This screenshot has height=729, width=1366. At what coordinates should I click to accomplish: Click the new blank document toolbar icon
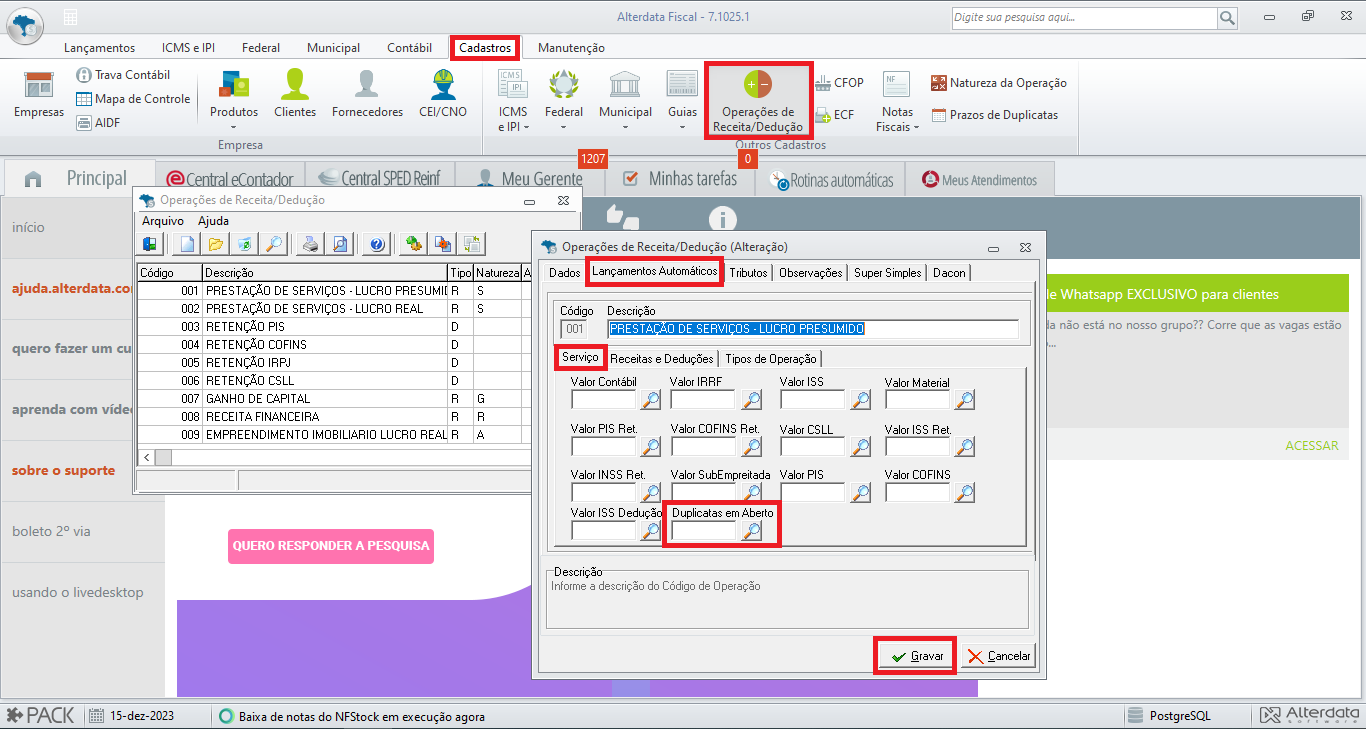point(187,243)
